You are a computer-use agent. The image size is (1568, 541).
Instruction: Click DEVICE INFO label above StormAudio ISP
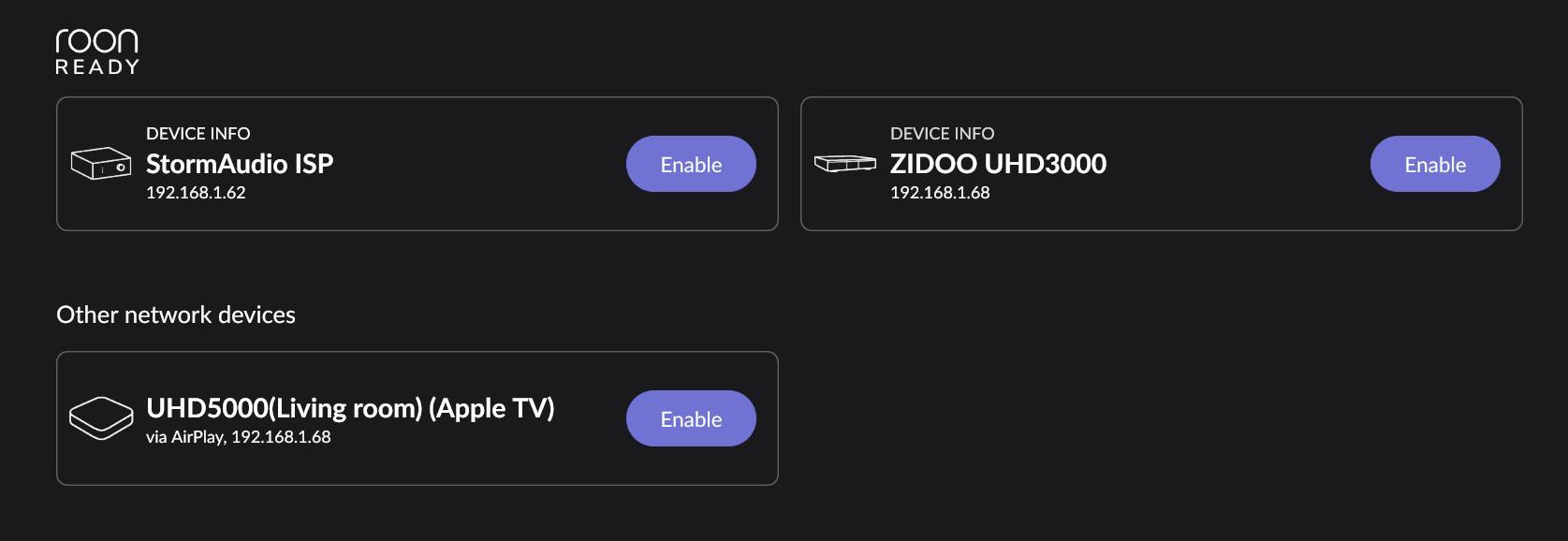[x=198, y=134]
